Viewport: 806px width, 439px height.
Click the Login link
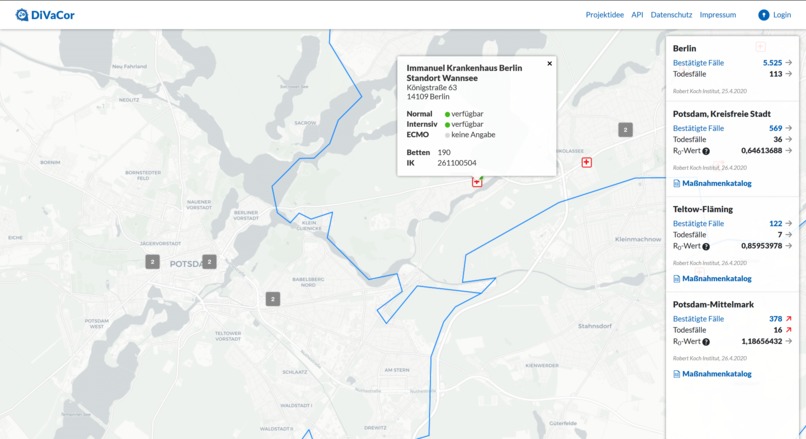pyautogui.click(x=782, y=15)
